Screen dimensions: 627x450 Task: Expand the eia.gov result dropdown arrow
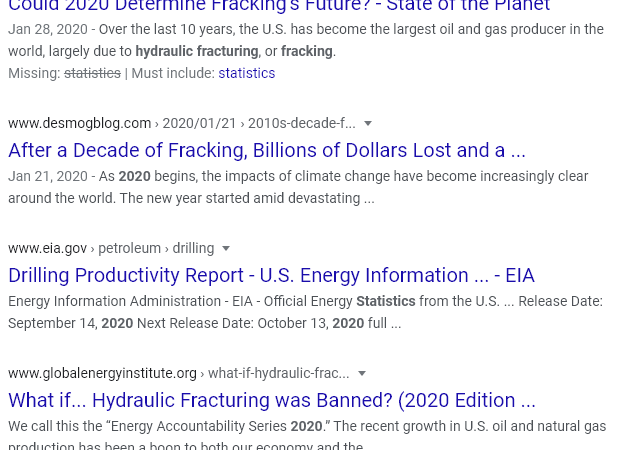click(226, 249)
